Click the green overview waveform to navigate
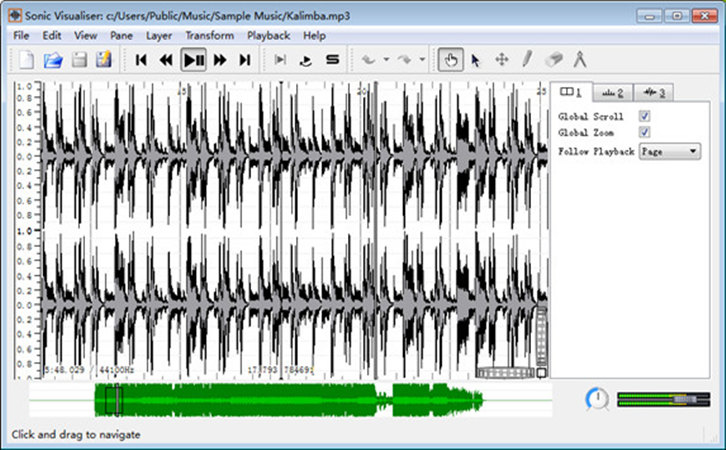Screen dimensions: 726x450 (290, 400)
